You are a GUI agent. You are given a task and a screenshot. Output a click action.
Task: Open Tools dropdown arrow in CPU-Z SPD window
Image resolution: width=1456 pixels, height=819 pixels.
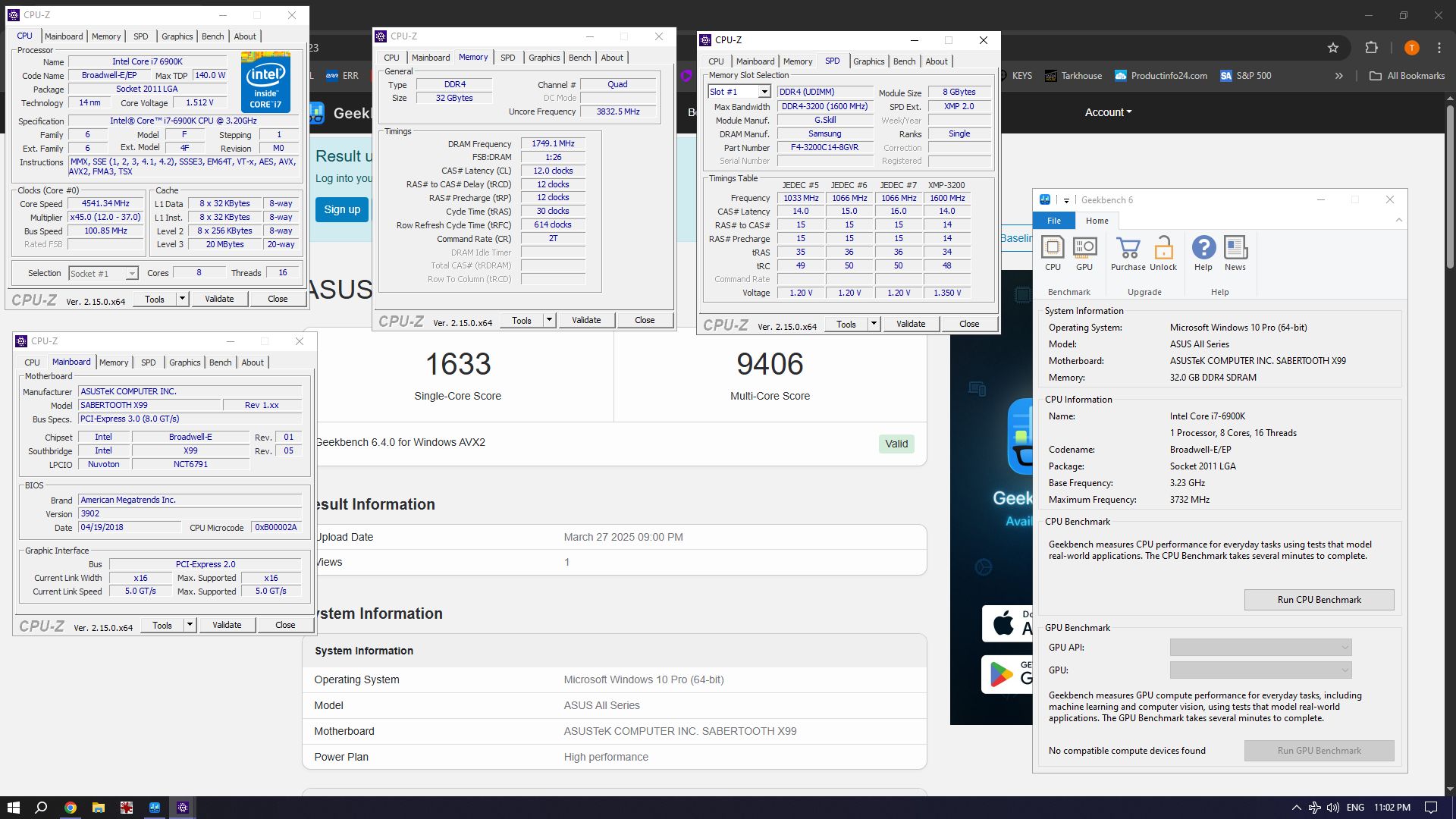(x=874, y=324)
